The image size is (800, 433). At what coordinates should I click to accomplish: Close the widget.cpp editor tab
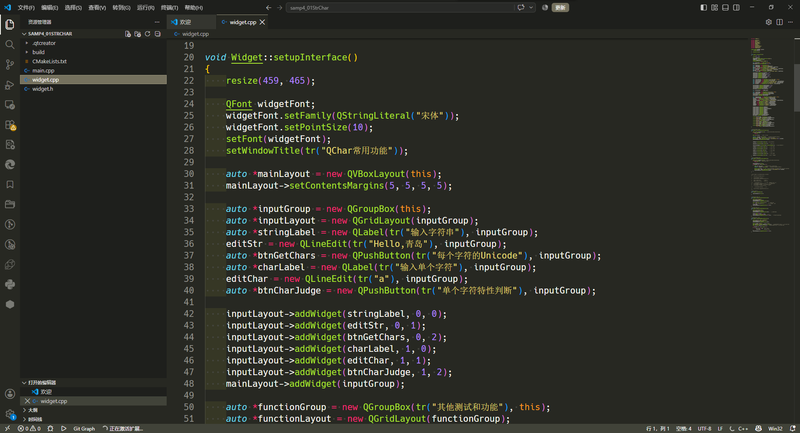pyautogui.click(x=262, y=22)
